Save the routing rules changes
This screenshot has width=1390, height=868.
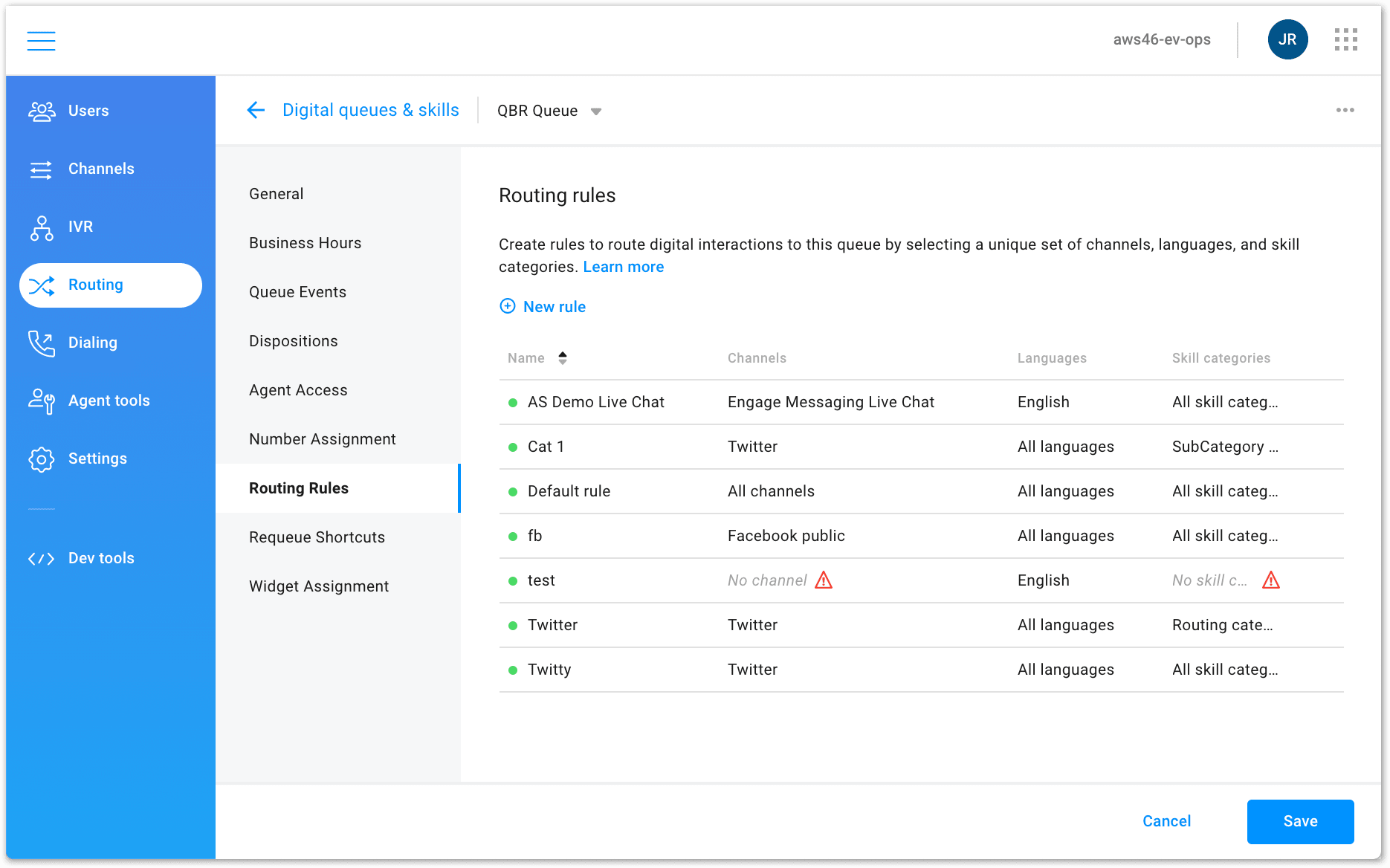(x=1300, y=821)
